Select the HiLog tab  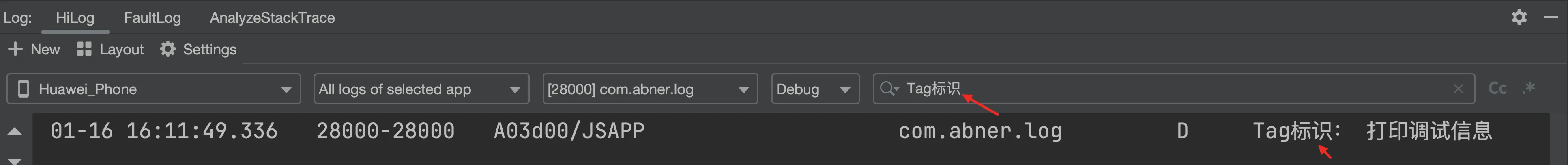75,17
